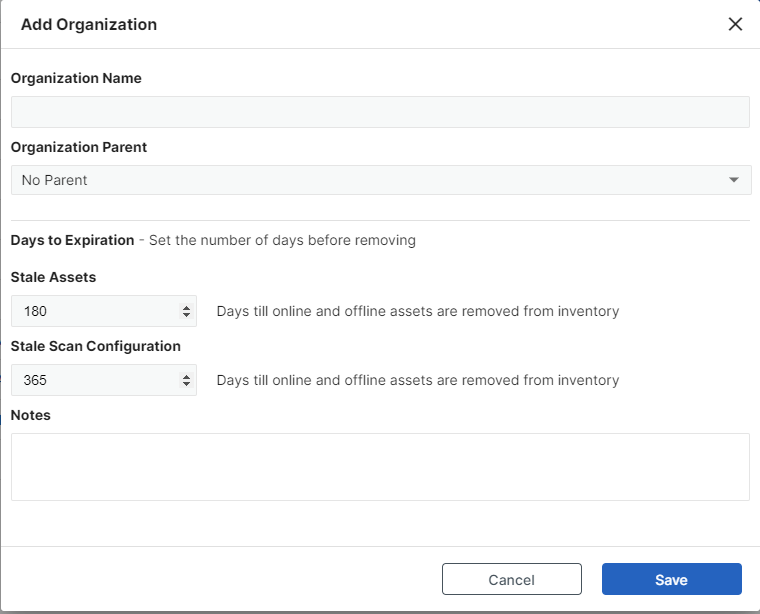
Task: Click the Stale Scan Configuration label
Action: pos(96,346)
